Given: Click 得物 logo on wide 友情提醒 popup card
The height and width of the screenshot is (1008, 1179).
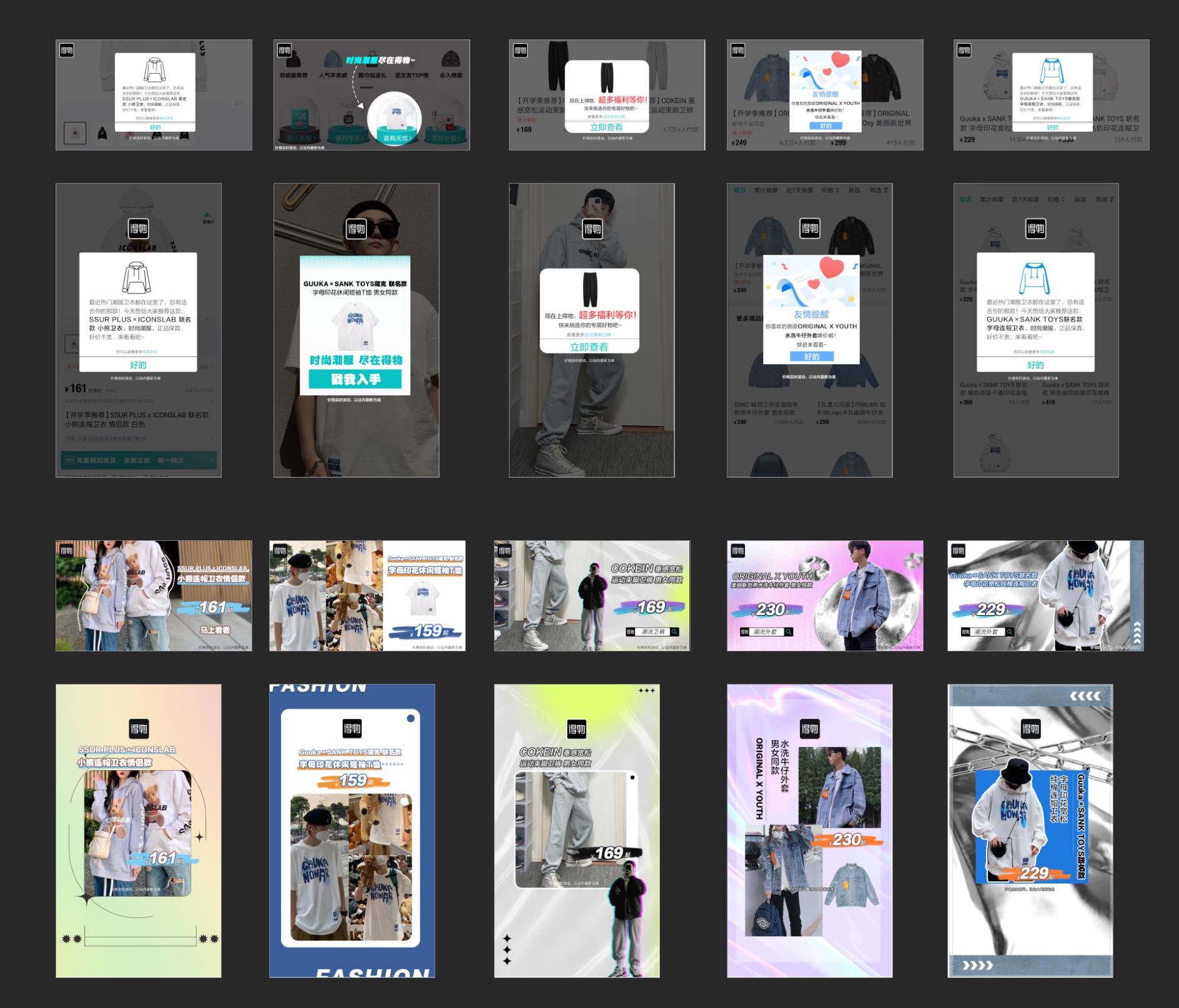Looking at the screenshot, I should click(x=738, y=51).
